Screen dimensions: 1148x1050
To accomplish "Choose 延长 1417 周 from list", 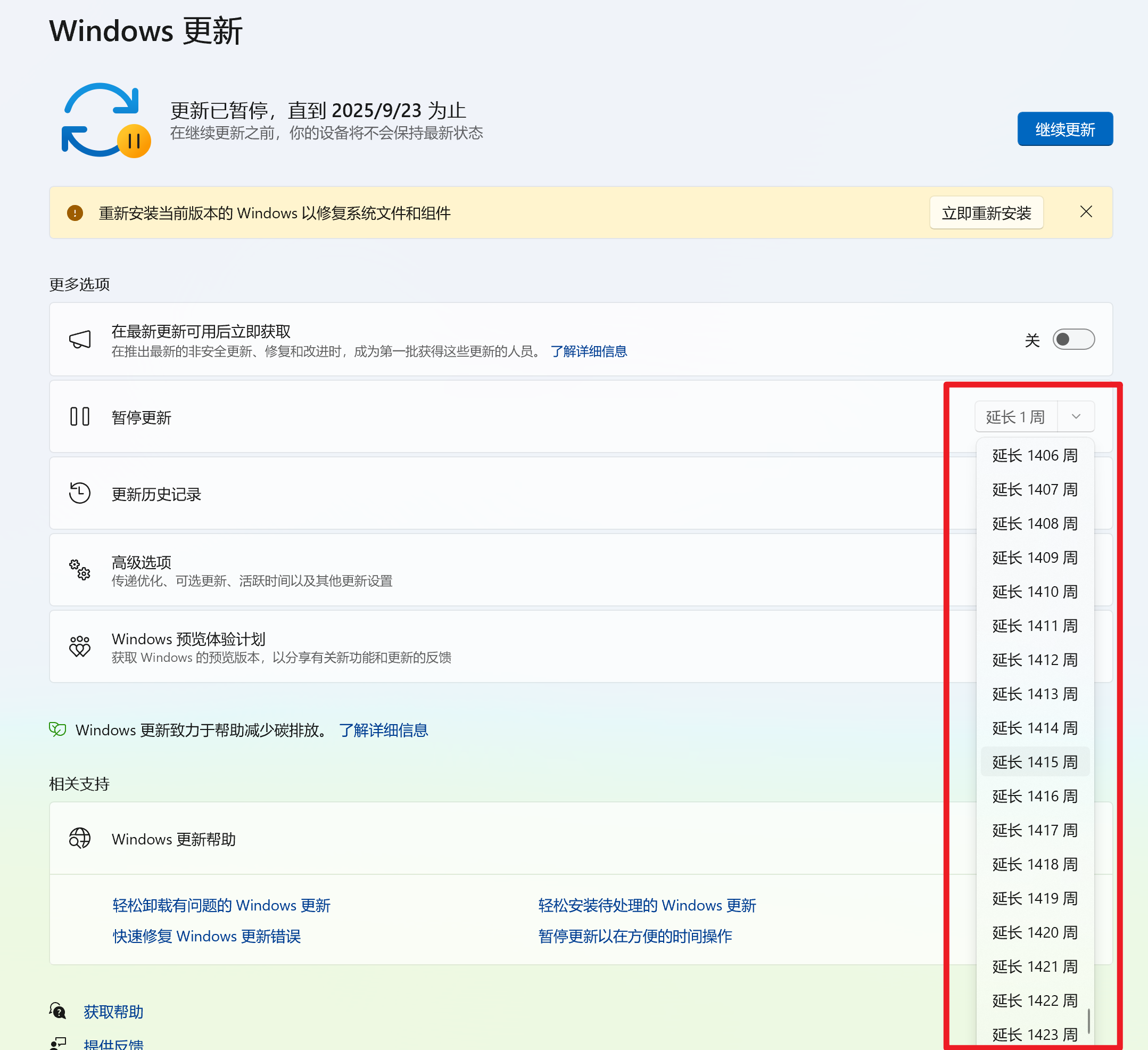I will 1035,830.
